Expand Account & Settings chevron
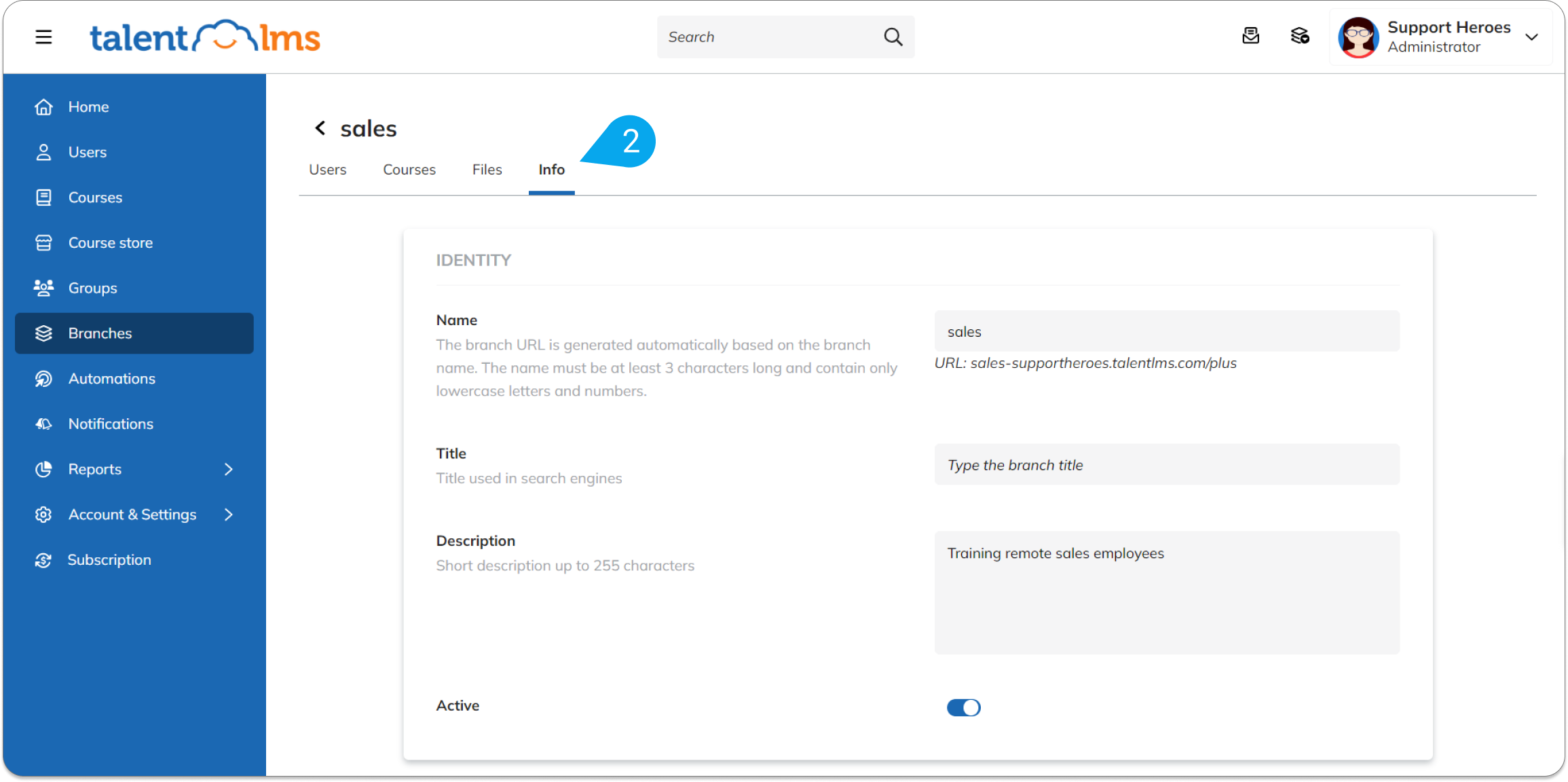Image resolution: width=1568 pixels, height=782 pixels. pyautogui.click(x=229, y=515)
